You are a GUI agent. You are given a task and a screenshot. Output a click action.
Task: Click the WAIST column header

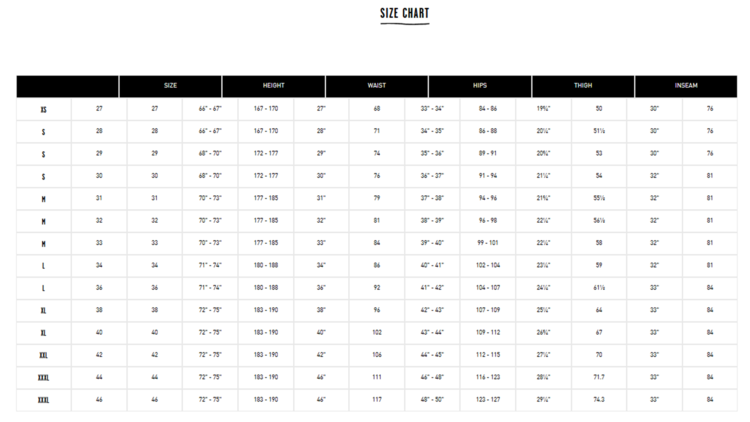tap(377, 86)
